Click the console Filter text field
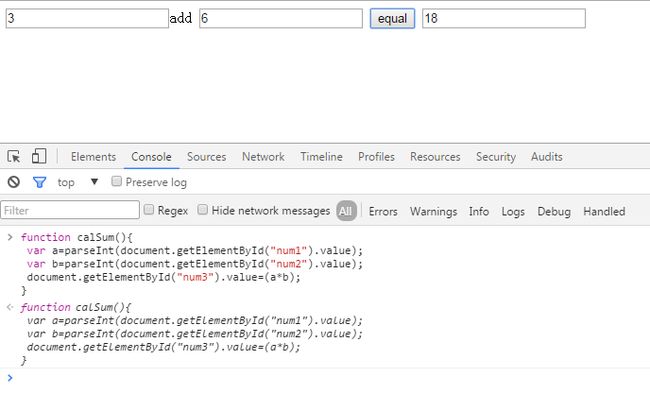Image resolution: width=650 pixels, height=394 pixels. click(x=70, y=210)
